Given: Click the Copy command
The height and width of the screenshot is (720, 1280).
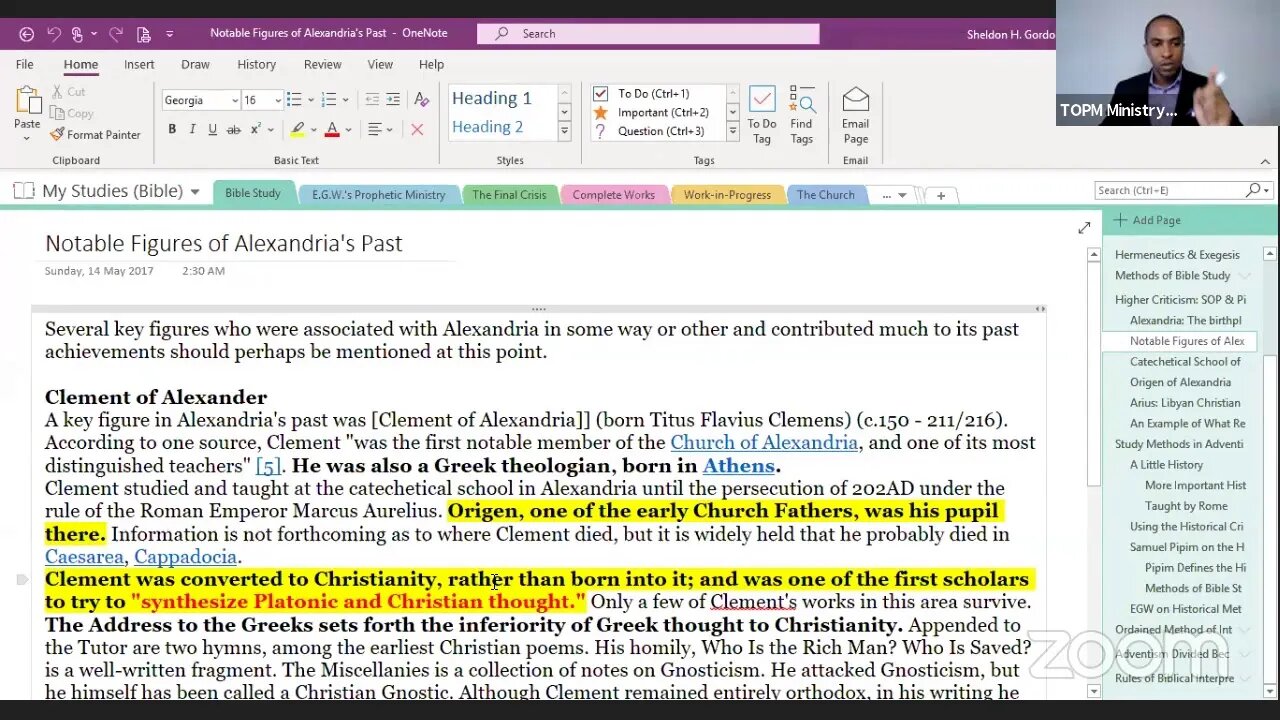Looking at the screenshot, I should [x=72, y=113].
